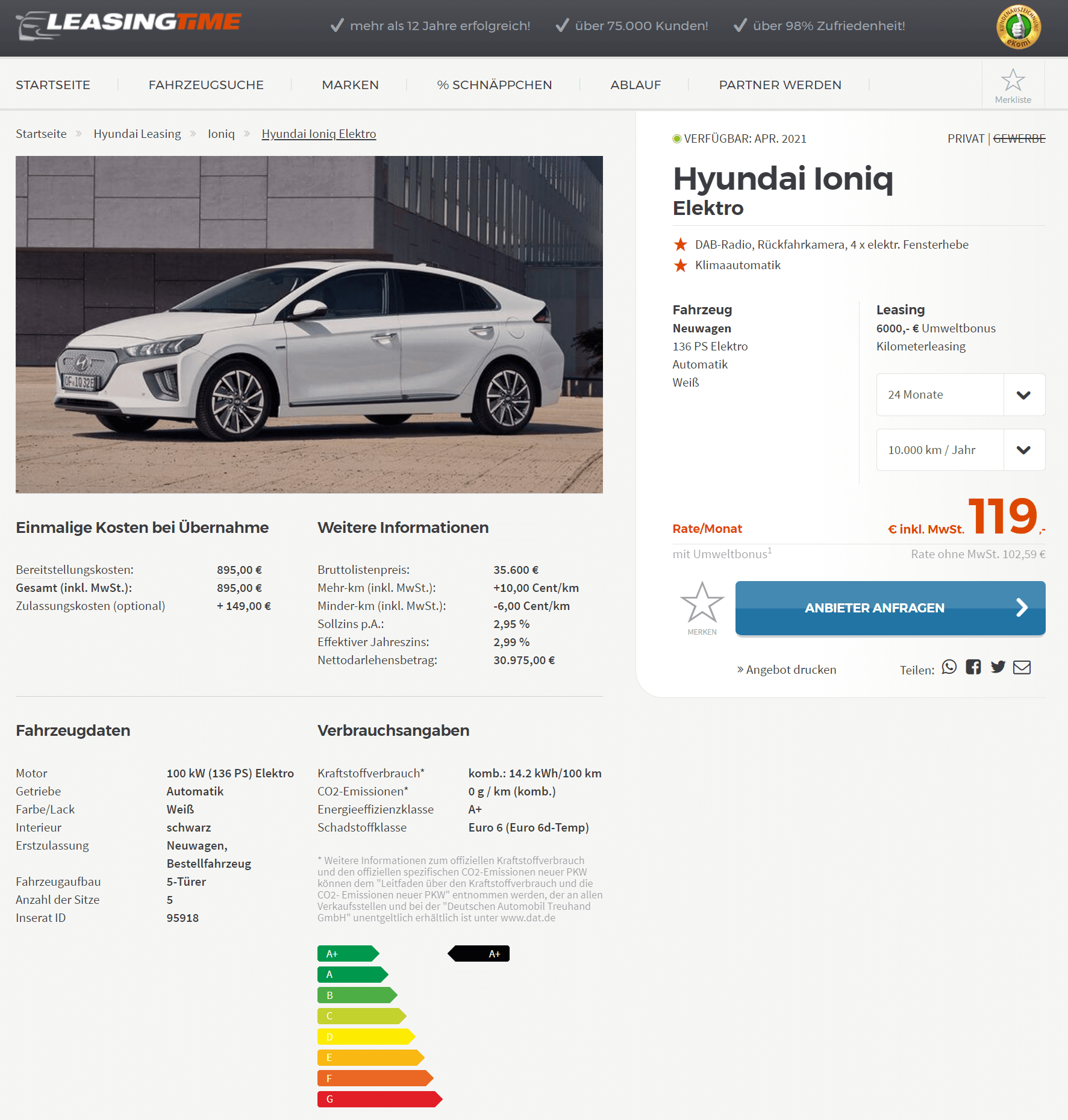Switch to GEWERBE pricing
Image resolution: width=1068 pixels, height=1120 pixels.
point(1019,139)
